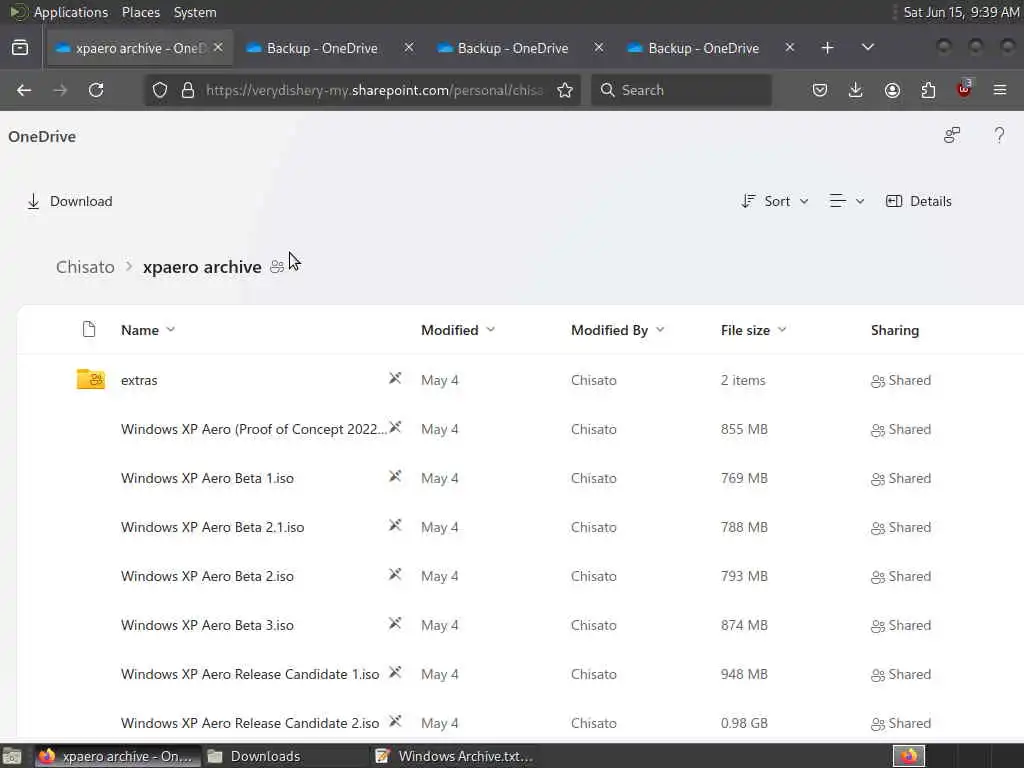Viewport: 1024px width, 768px height.
Task: Click the Sharing column header
Action: coord(895,330)
